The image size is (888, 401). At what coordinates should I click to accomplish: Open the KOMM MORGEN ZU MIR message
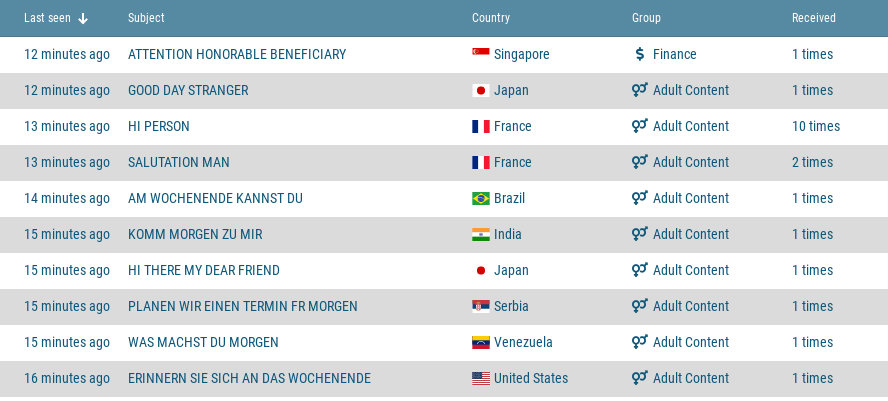click(195, 234)
